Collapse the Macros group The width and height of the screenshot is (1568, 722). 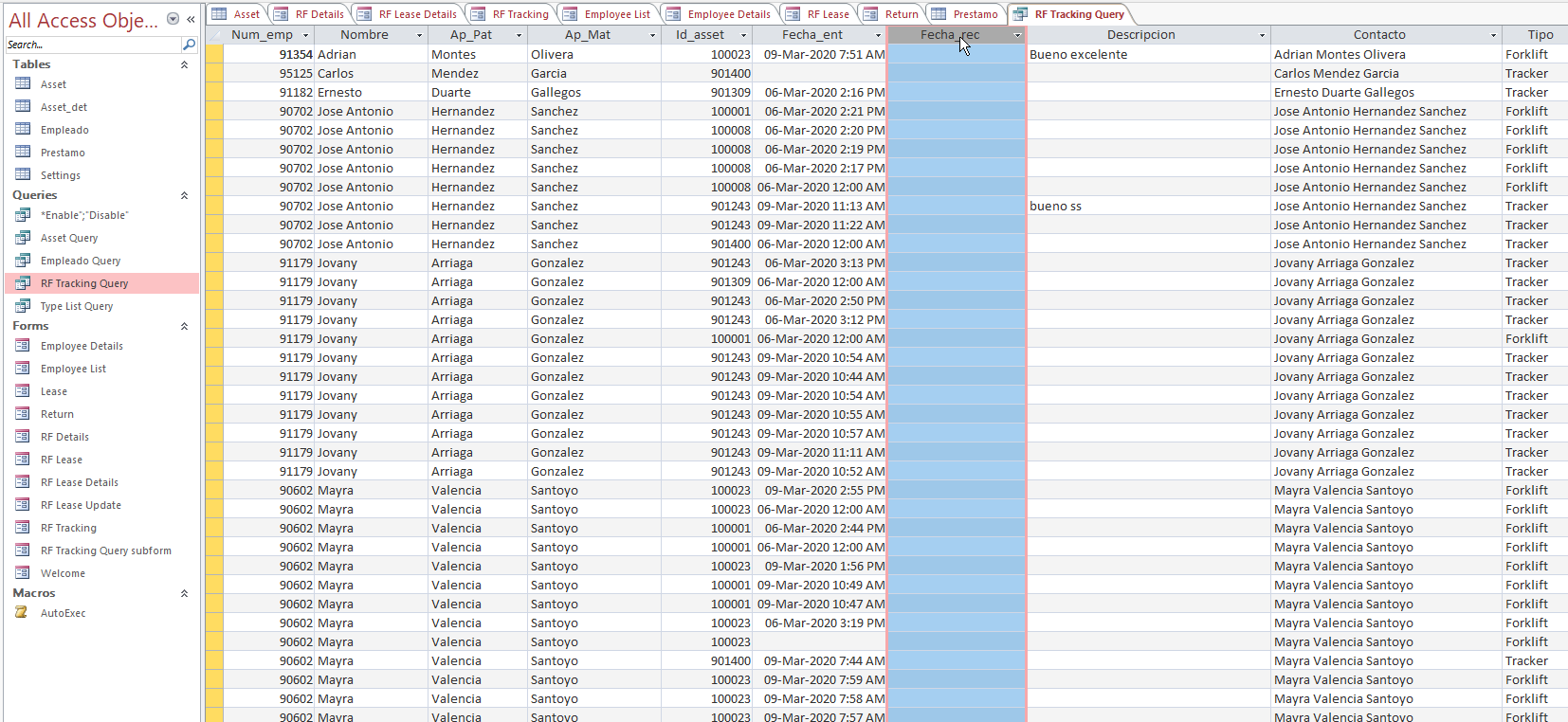point(184,593)
